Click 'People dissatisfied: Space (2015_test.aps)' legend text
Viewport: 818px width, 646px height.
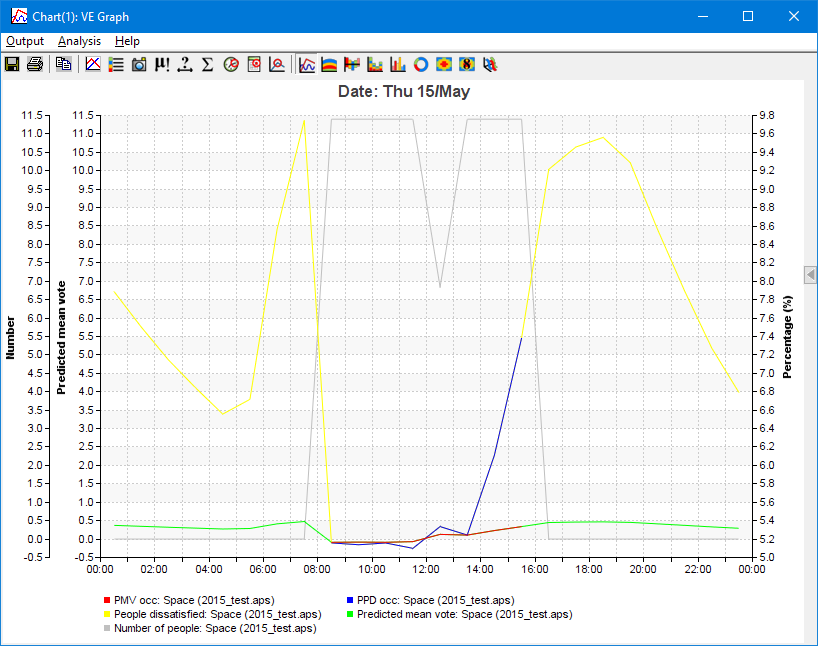click(x=218, y=614)
